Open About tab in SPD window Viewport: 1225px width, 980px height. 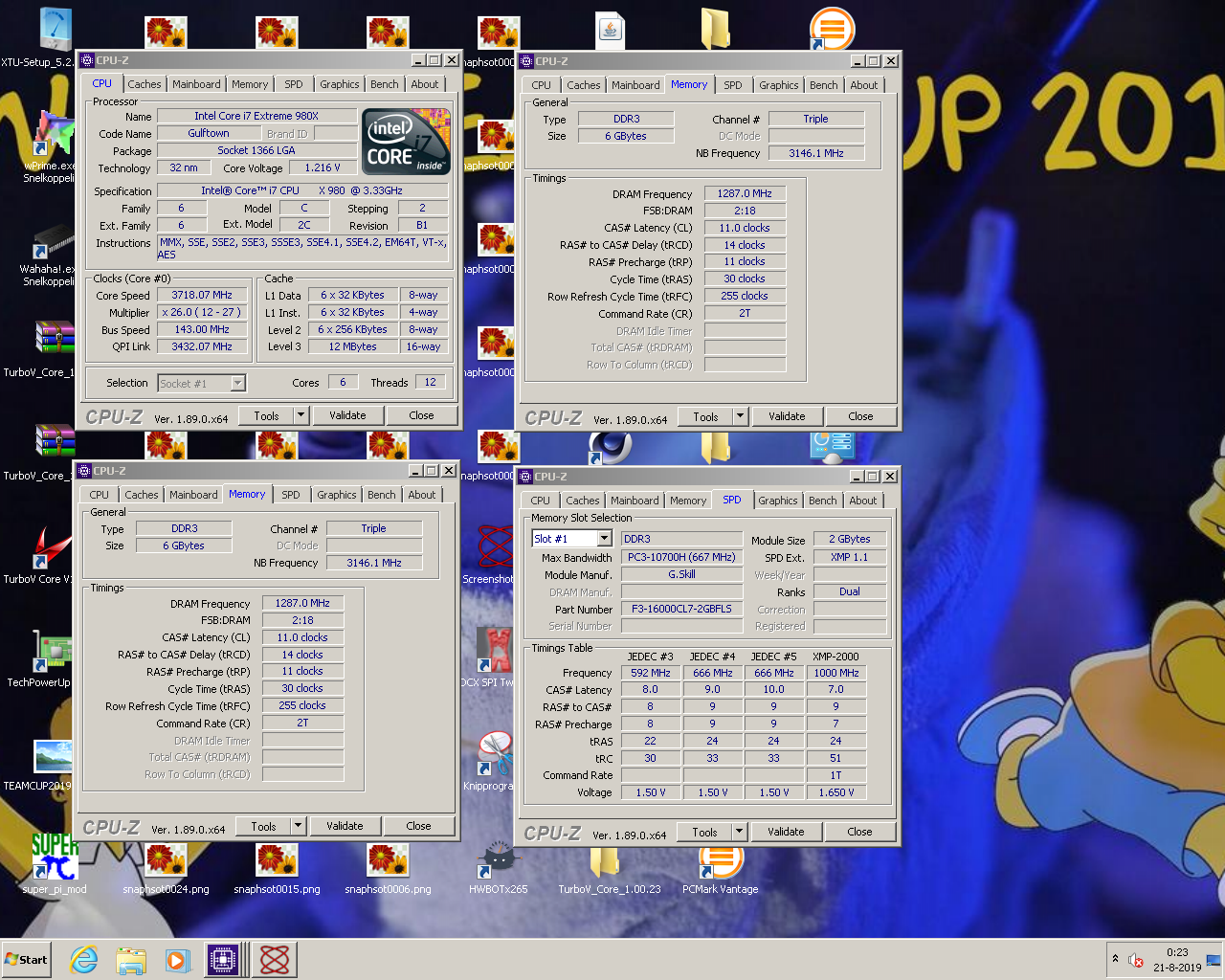tap(863, 501)
